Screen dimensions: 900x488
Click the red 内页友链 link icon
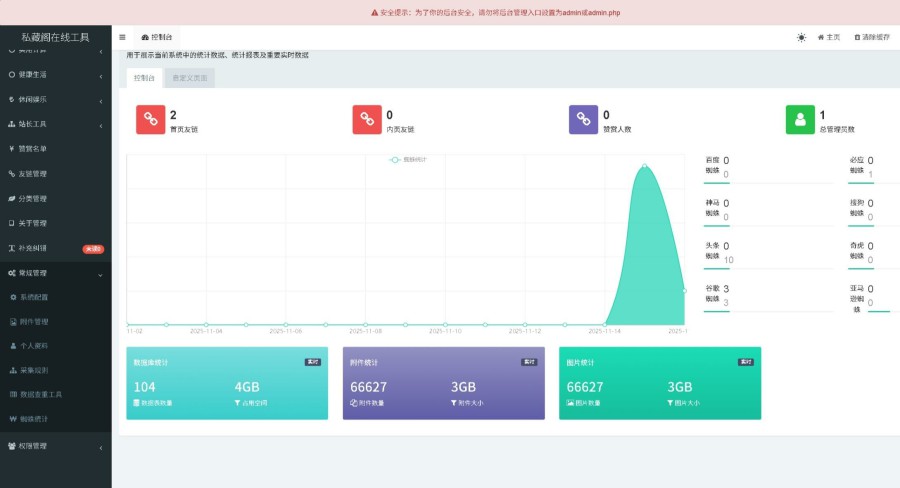367,119
